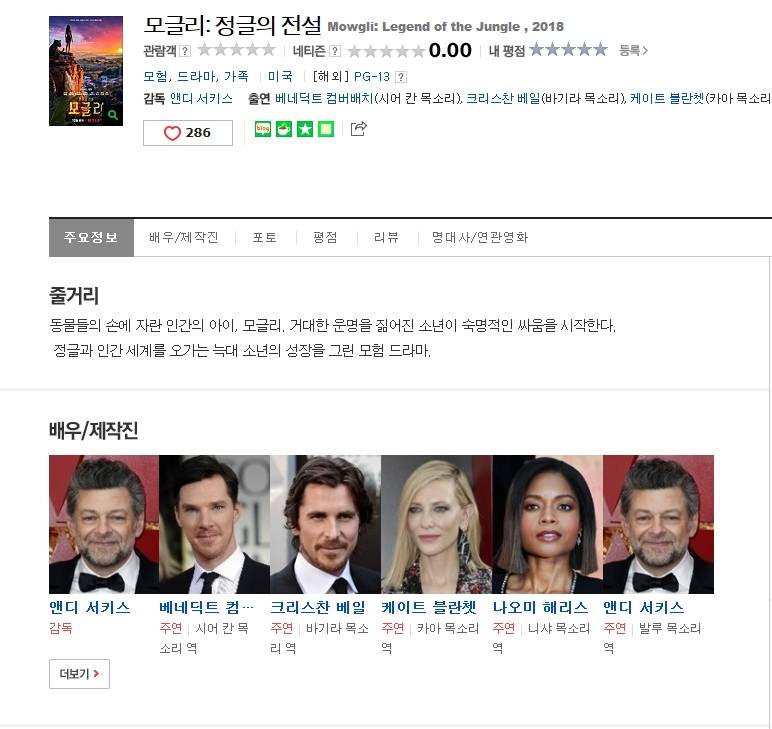Click the light green square share icon
Viewport: 772px width, 729px height.
click(326, 129)
